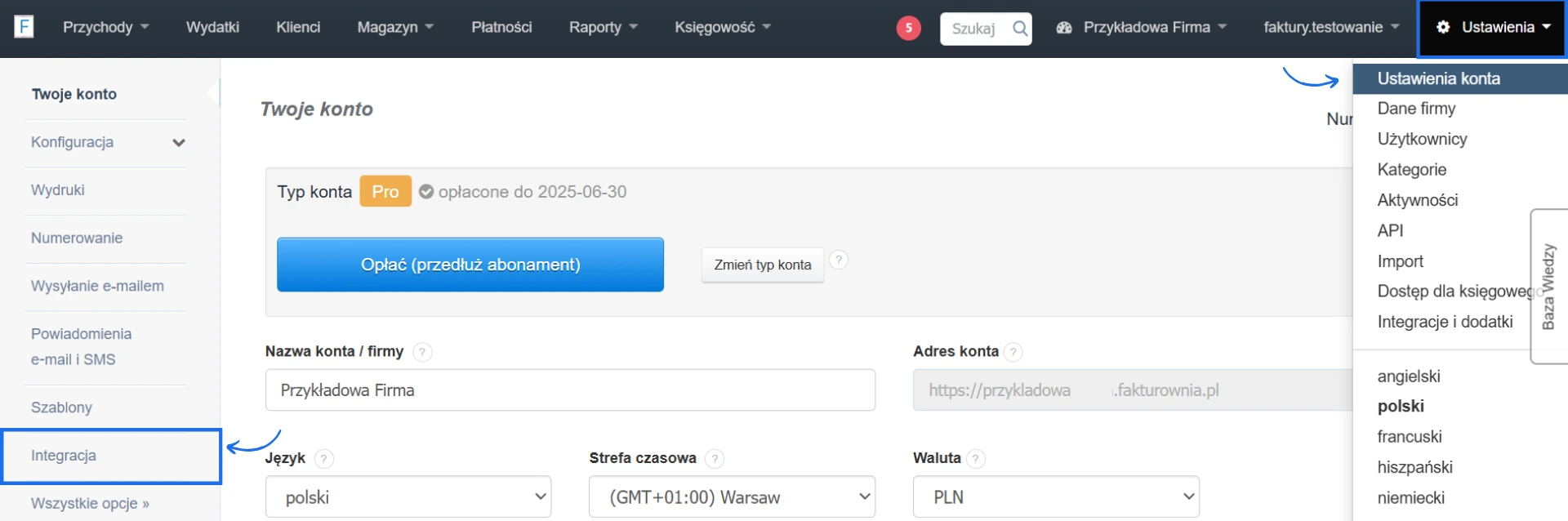
Task: Open the Raporty dropdown menu
Action: pos(603,27)
